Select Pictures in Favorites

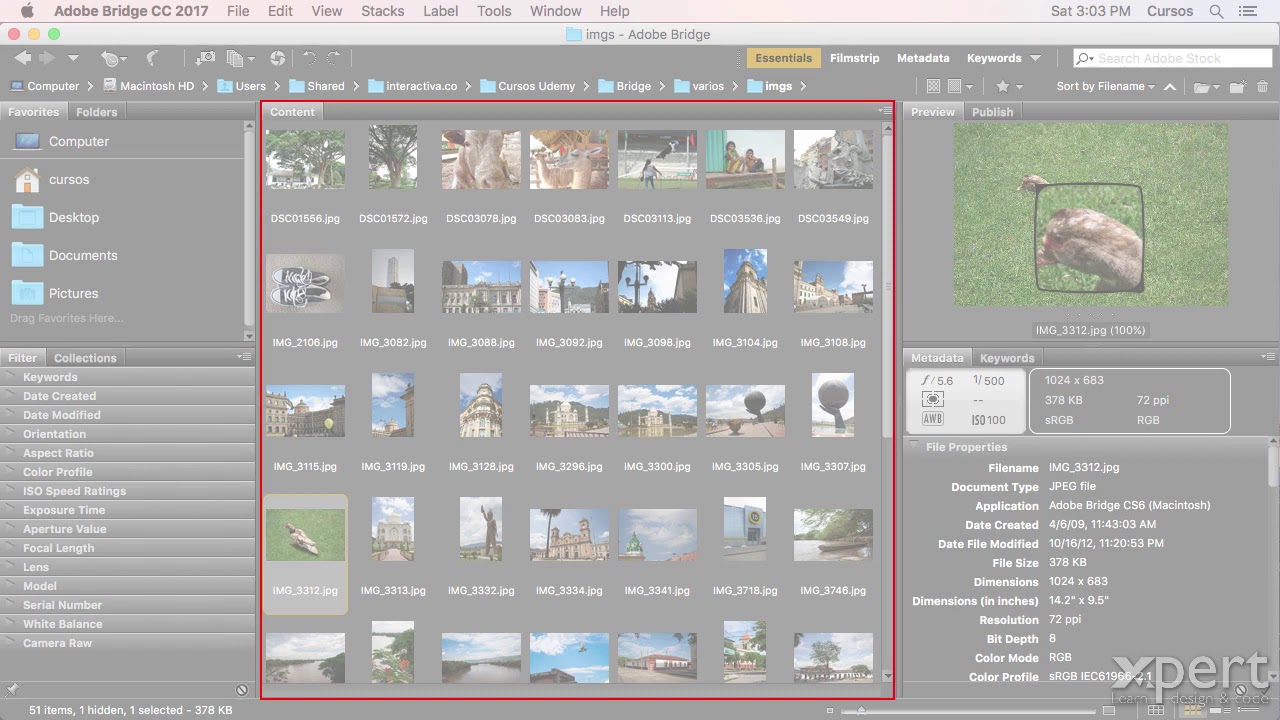click(73, 293)
